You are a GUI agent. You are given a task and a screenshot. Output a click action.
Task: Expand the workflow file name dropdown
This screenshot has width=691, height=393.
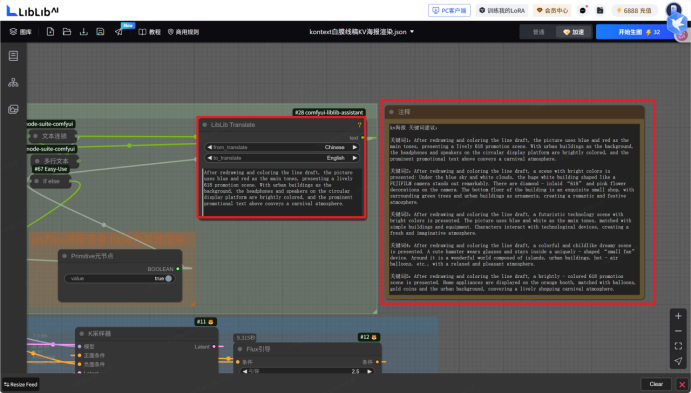(x=412, y=32)
